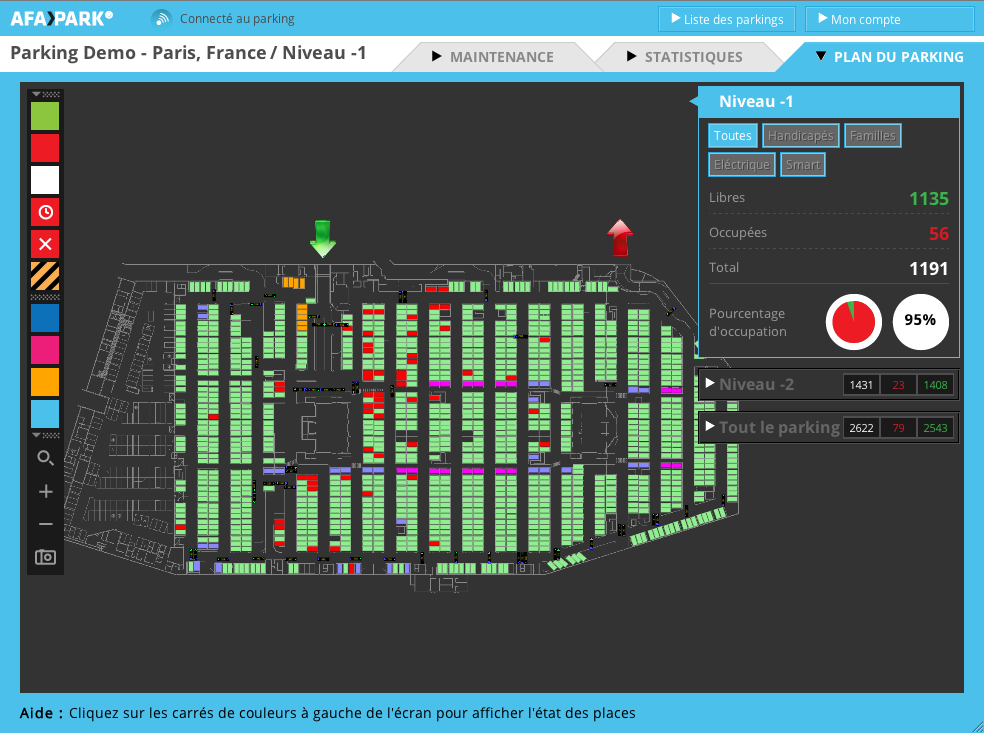Image resolution: width=984 pixels, height=733 pixels.
Task: Enable the Eléctrique filter
Action: (741, 164)
